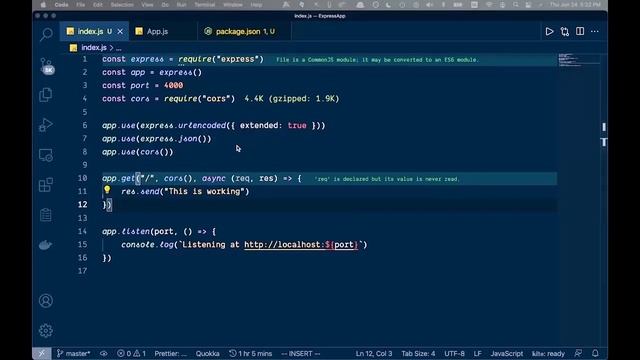Open macOS Spotlight search icon
Screen dimensions: 640x360
516,5
